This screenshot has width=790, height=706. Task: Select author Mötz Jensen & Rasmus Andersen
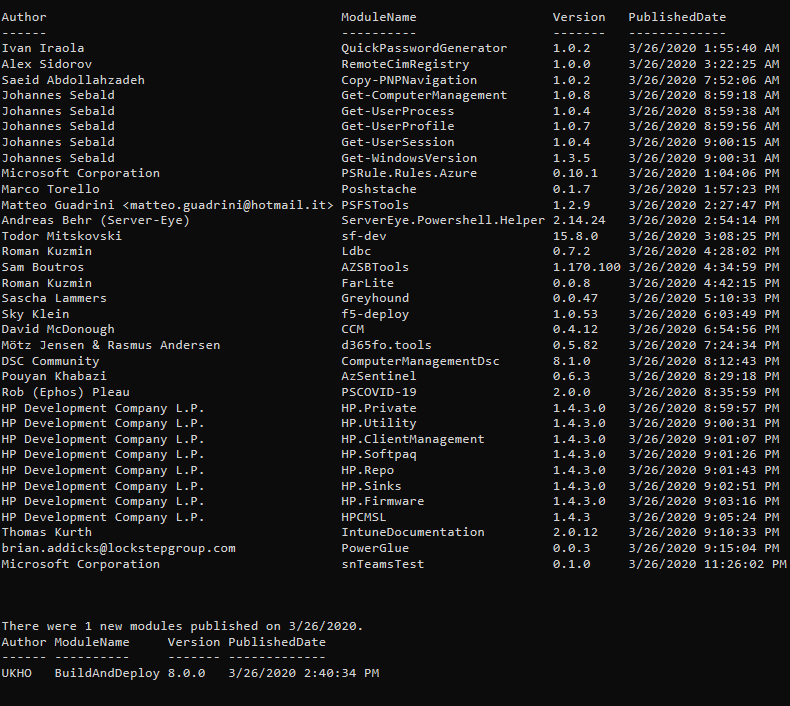tap(111, 346)
